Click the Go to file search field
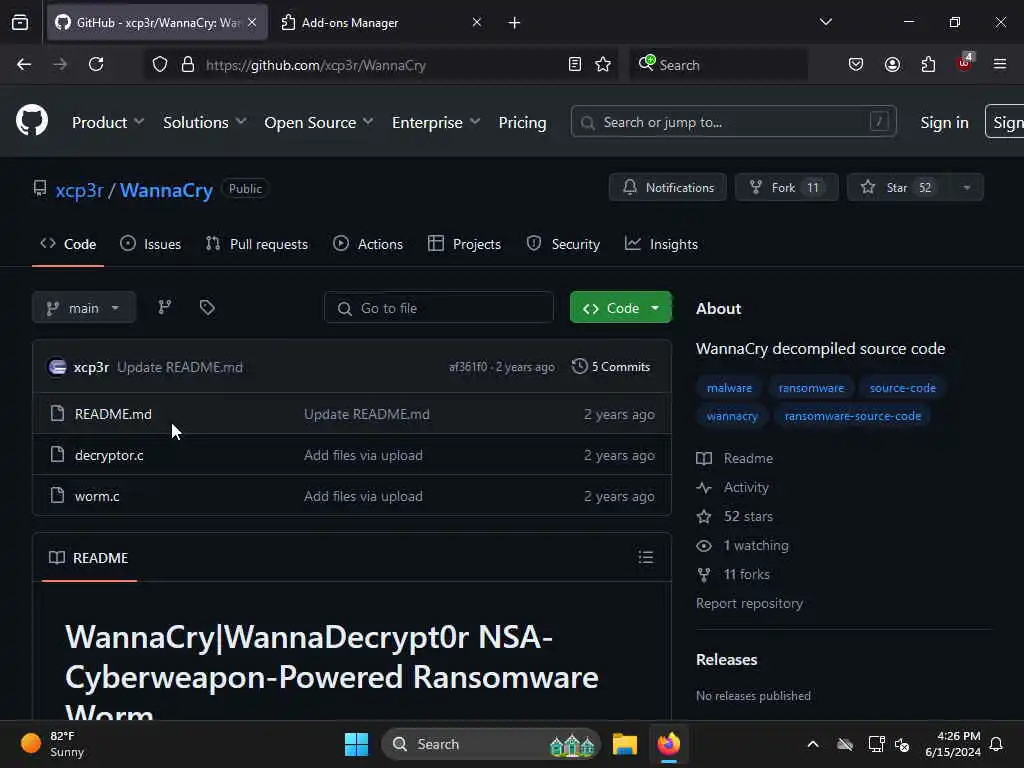This screenshot has width=1024, height=768. [x=439, y=308]
